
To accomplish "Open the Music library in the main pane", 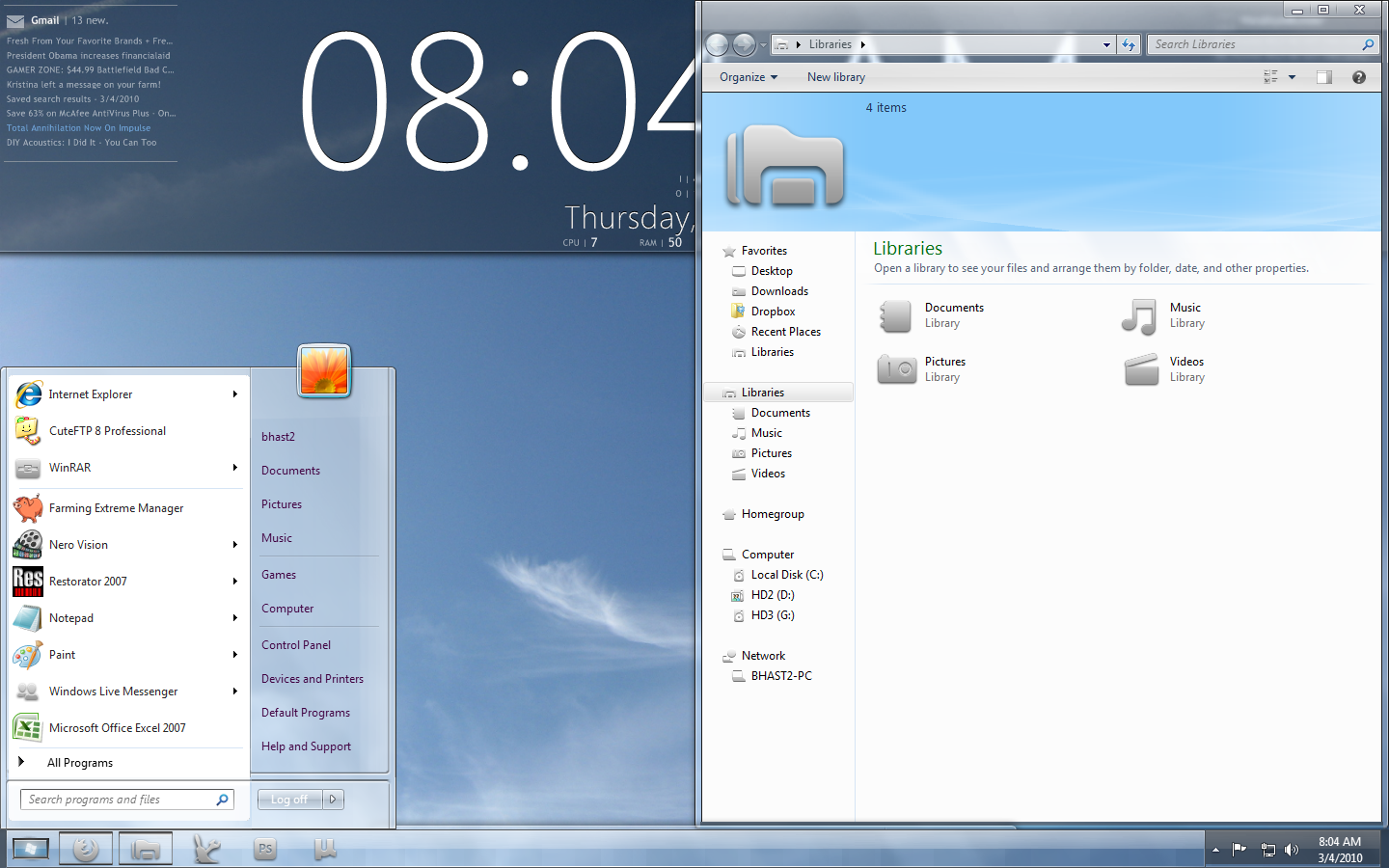I will pos(1163,315).
